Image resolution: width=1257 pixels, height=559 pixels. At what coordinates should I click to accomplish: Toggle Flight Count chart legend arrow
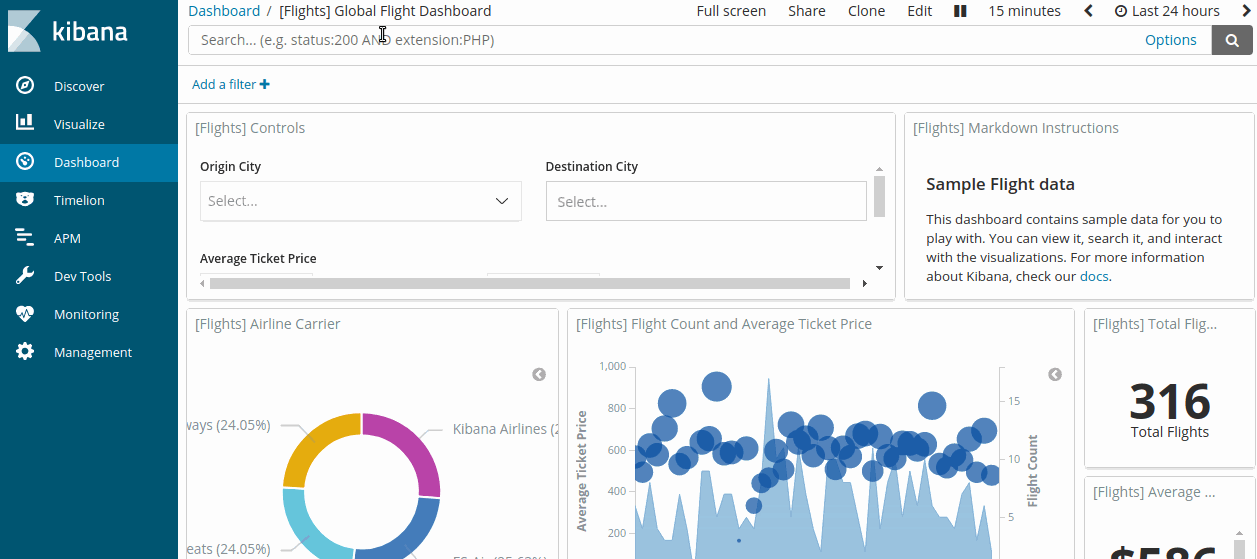[1055, 374]
